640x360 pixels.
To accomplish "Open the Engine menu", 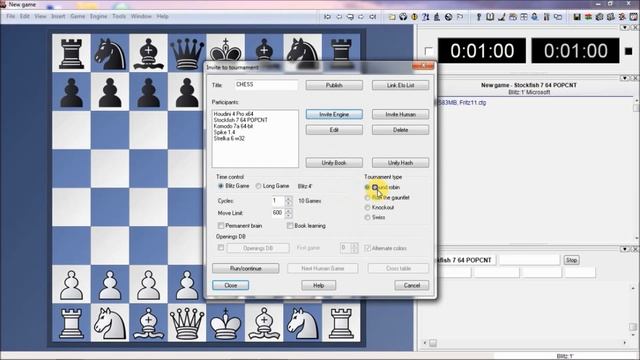I will [x=98, y=16].
